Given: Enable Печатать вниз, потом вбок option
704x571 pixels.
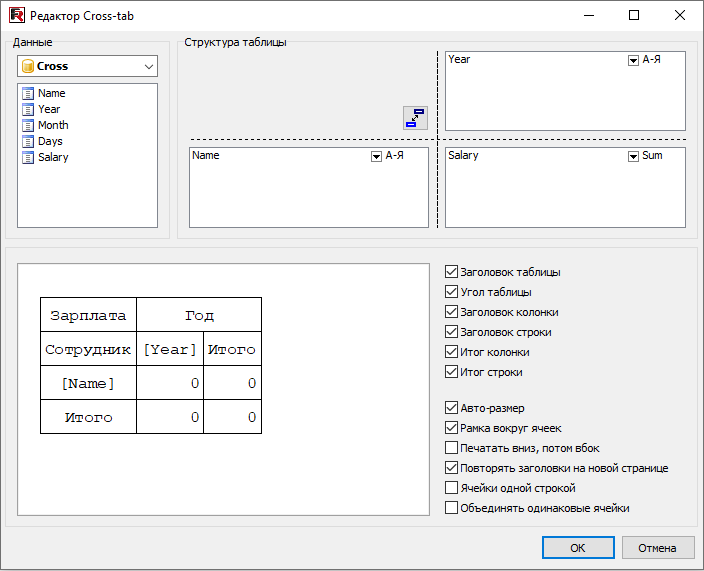Looking at the screenshot, I should click(451, 448).
